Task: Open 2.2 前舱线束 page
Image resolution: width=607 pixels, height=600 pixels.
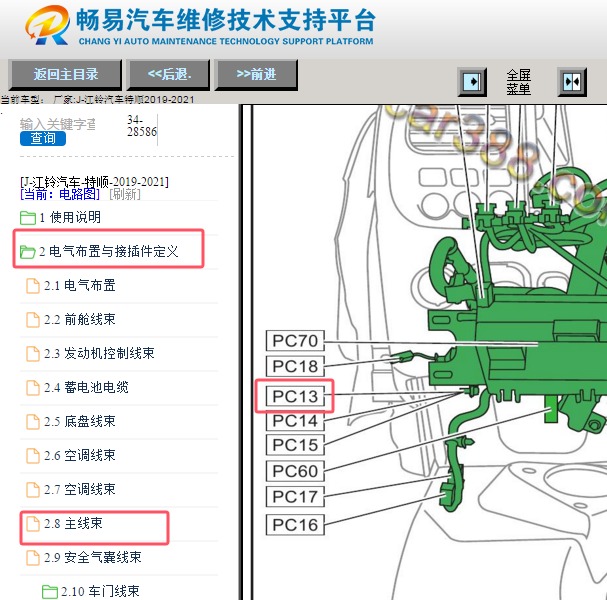Action: 80,320
